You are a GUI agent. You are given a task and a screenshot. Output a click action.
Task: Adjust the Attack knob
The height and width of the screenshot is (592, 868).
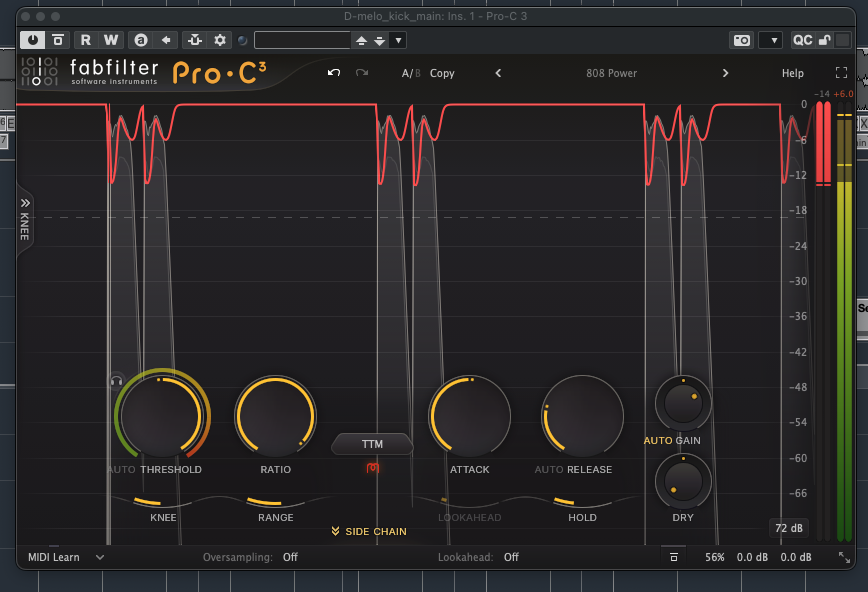(x=469, y=416)
